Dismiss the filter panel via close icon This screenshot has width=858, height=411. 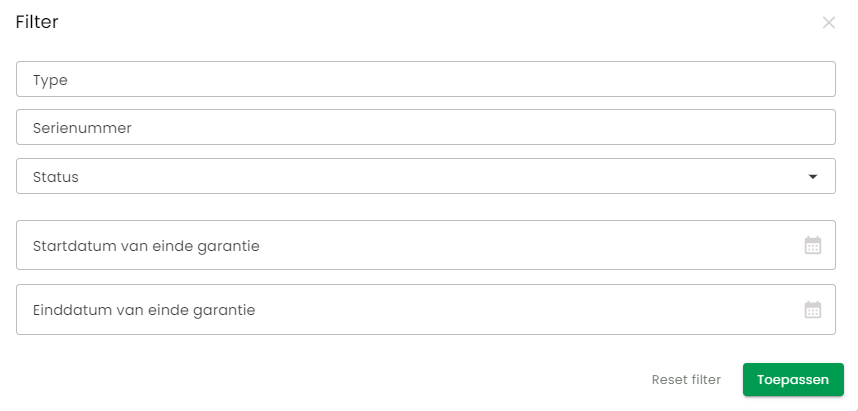829,22
